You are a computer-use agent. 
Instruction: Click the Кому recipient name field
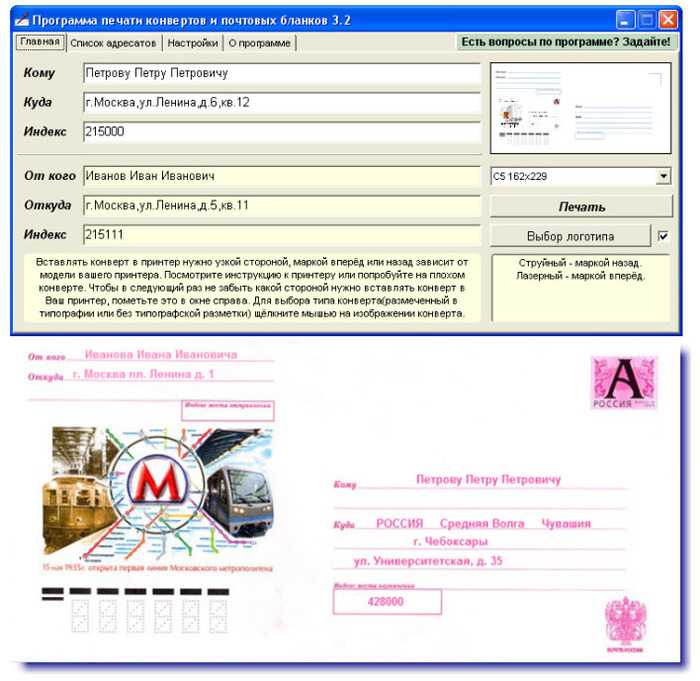point(282,73)
